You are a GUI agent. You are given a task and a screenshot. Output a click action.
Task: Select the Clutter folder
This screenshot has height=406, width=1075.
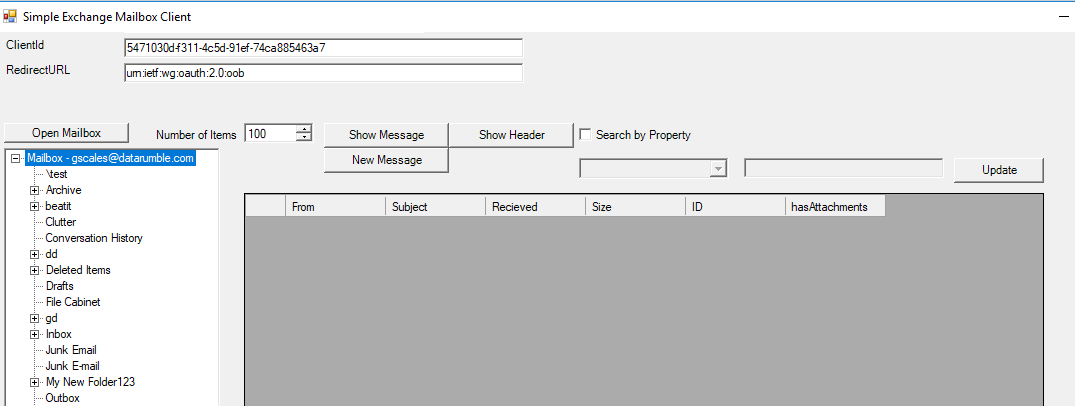pos(60,222)
